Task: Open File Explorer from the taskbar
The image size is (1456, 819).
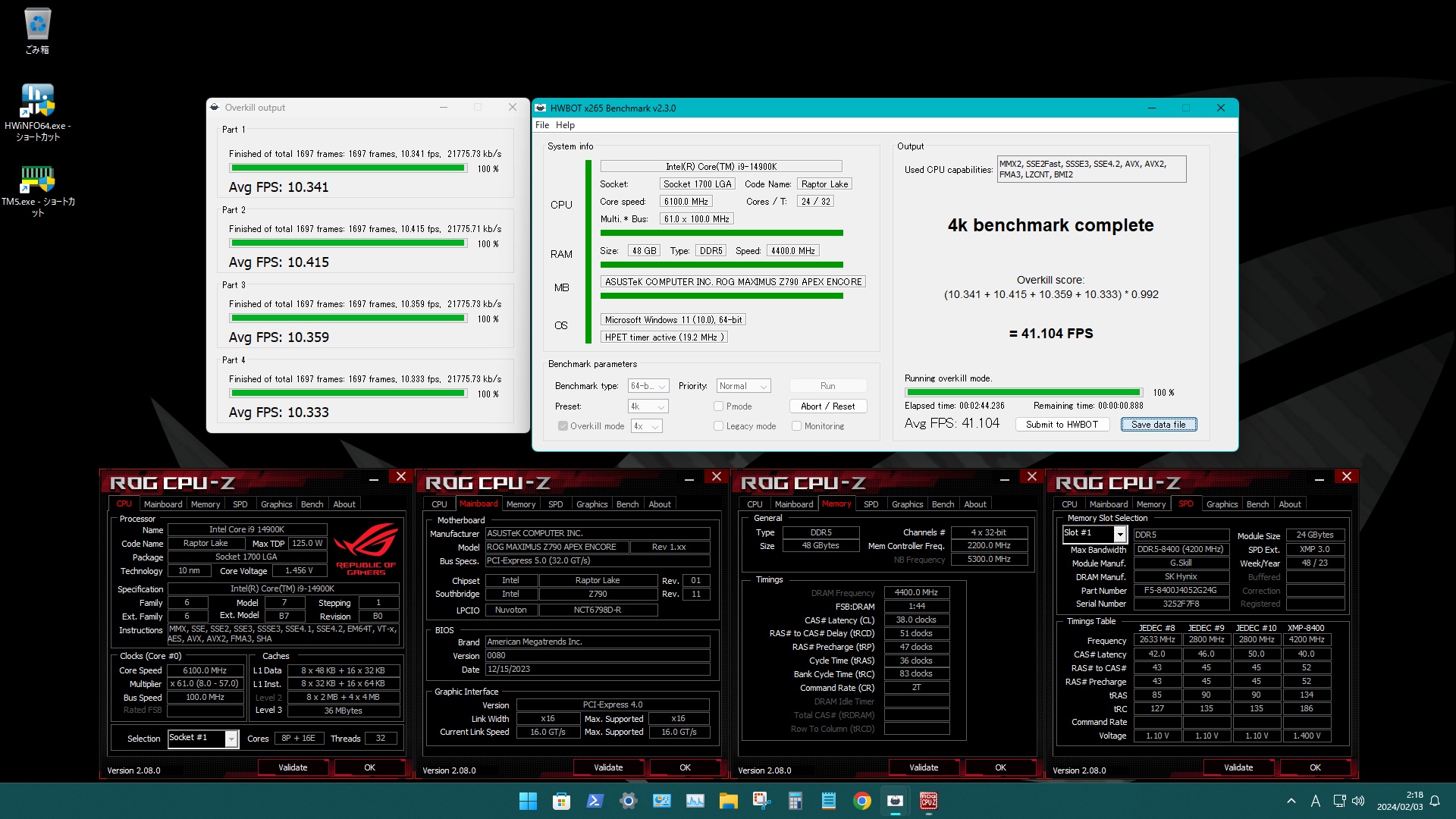Action: point(728,801)
